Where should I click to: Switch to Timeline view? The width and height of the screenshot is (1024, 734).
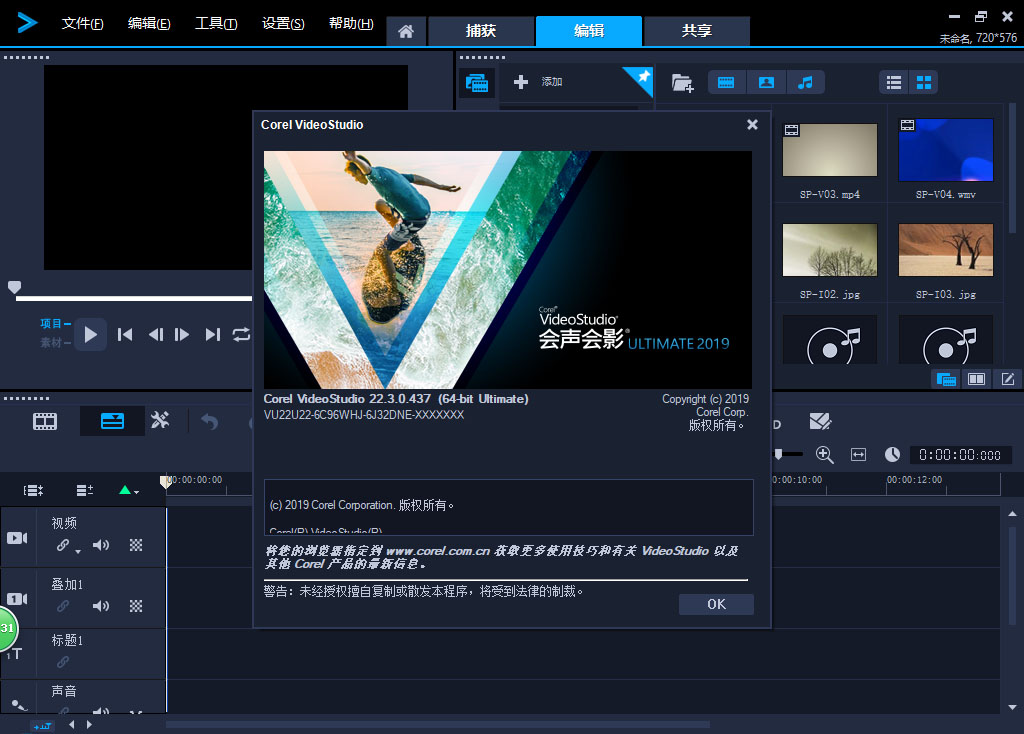point(112,421)
